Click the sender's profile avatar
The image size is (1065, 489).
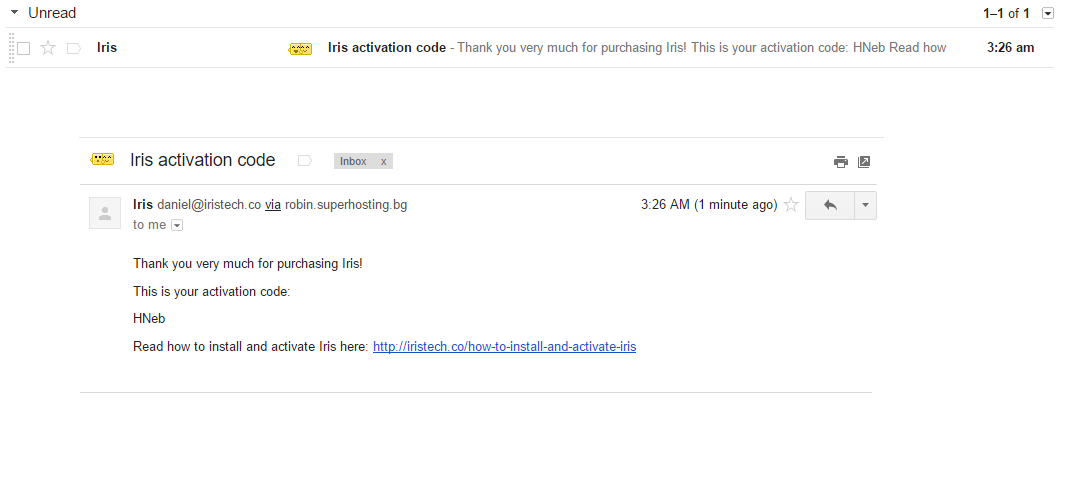pyautogui.click(x=105, y=213)
